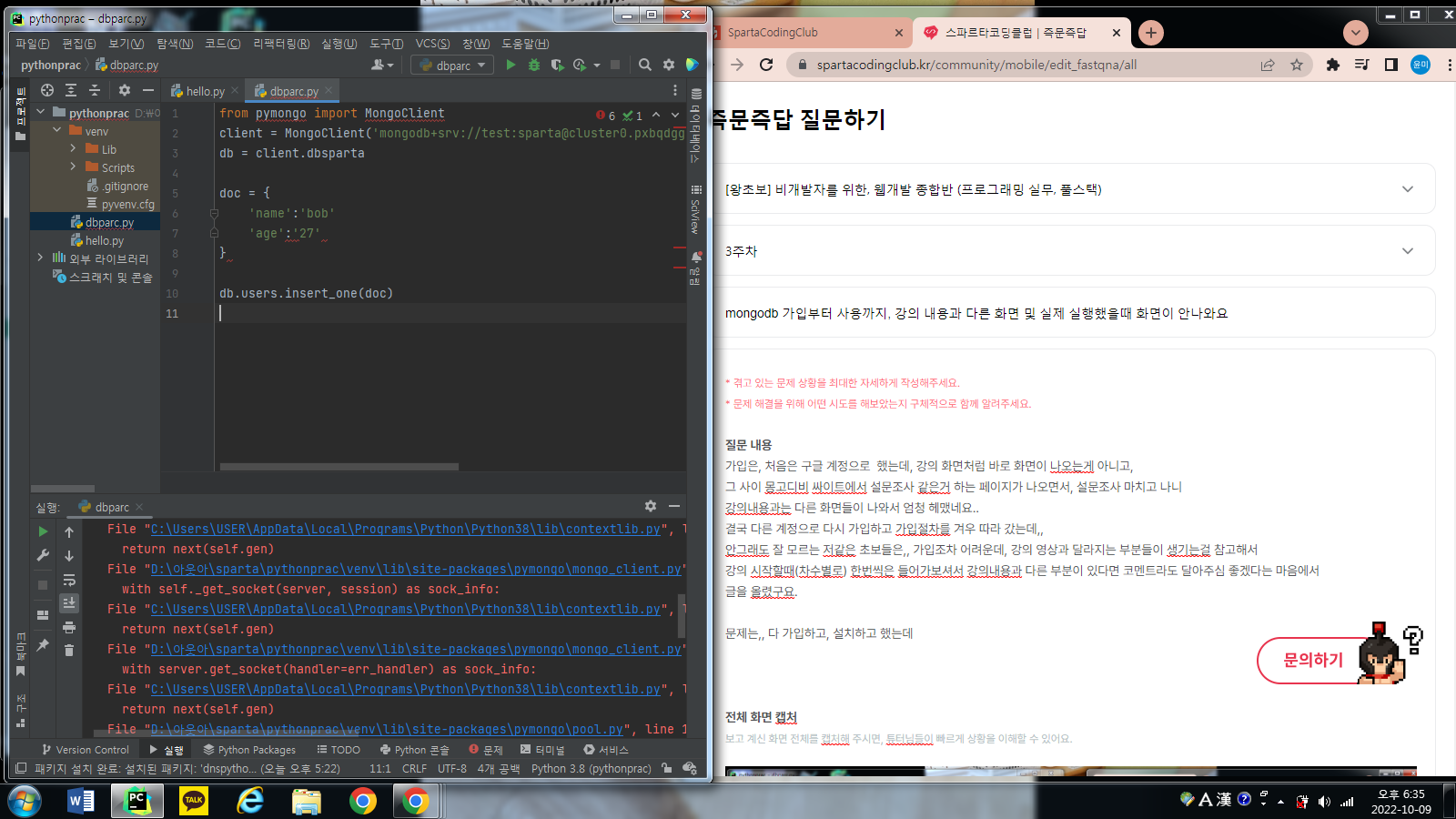Select hello.py in the project tree
Viewport: 1456px width, 819px height.
(104, 240)
